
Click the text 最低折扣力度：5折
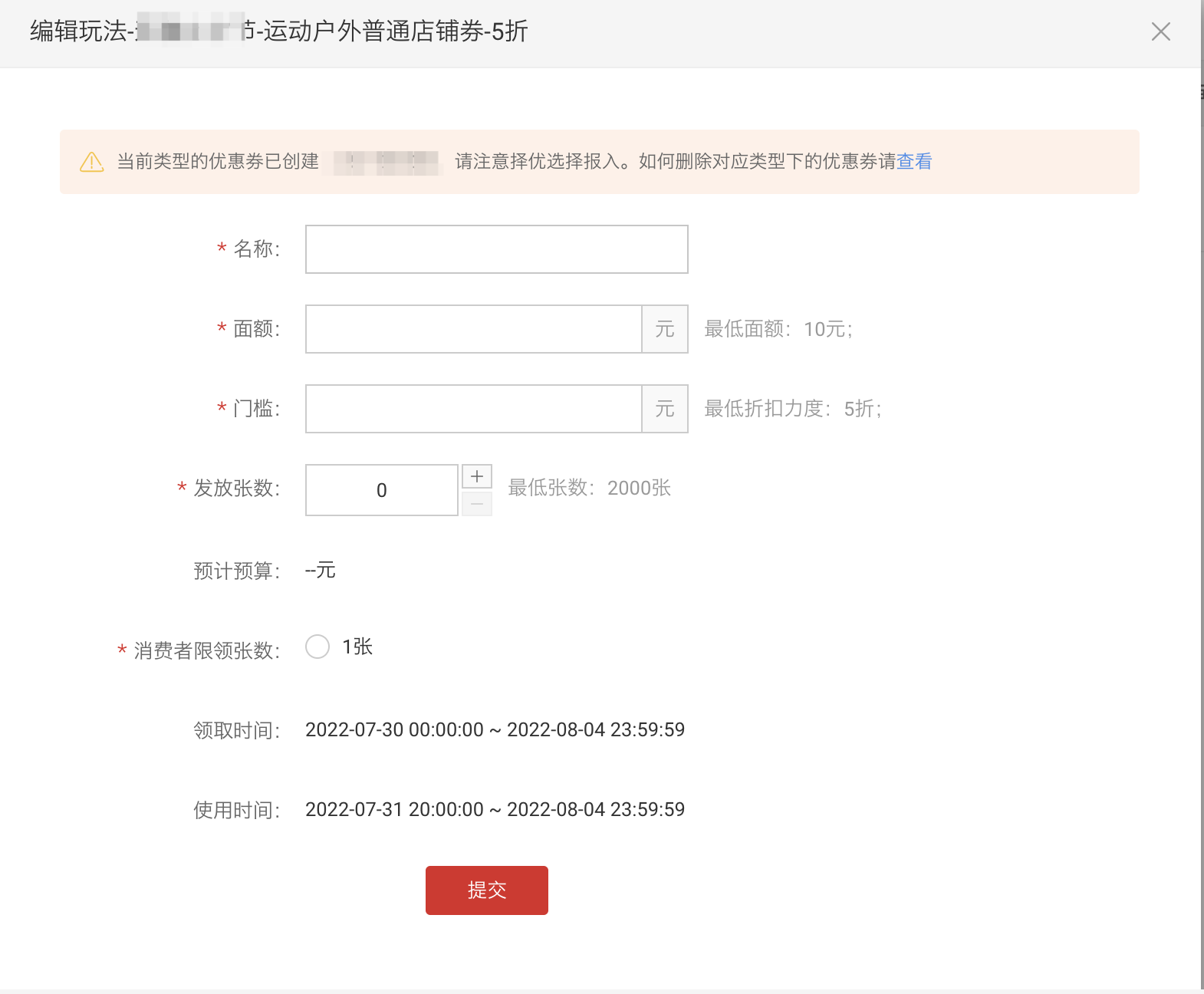[x=793, y=409]
